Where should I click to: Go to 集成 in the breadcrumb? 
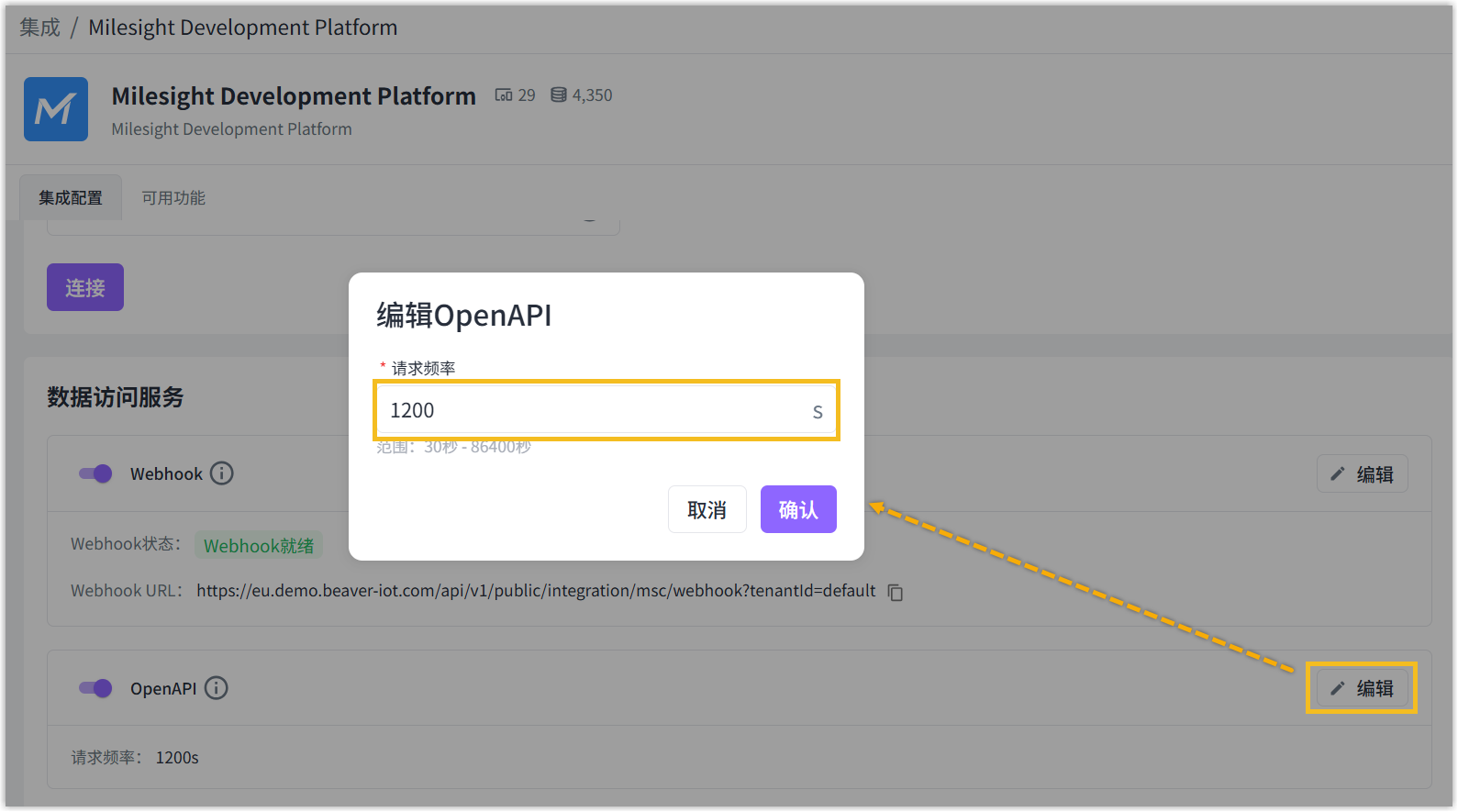pyautogui.click(x=39, y=28)
